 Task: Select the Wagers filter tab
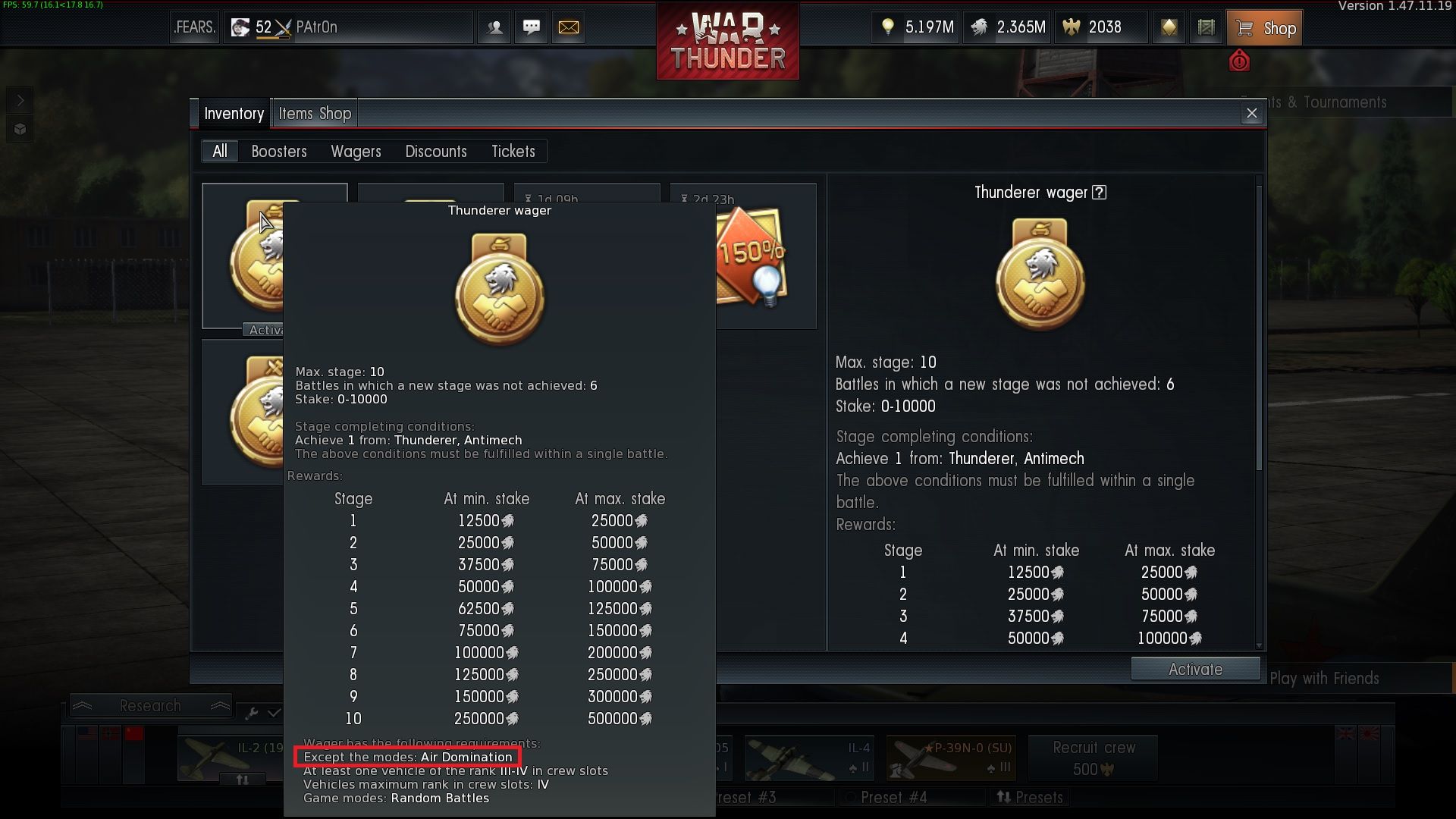(356, 151)
